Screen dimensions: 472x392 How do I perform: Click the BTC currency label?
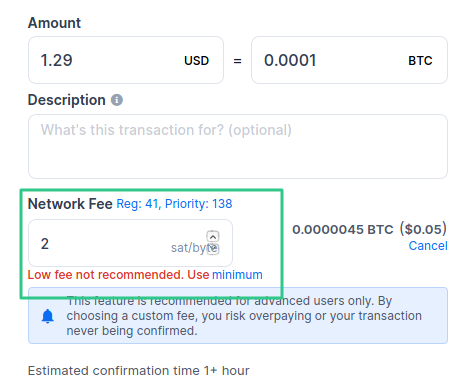pos(420,61)
